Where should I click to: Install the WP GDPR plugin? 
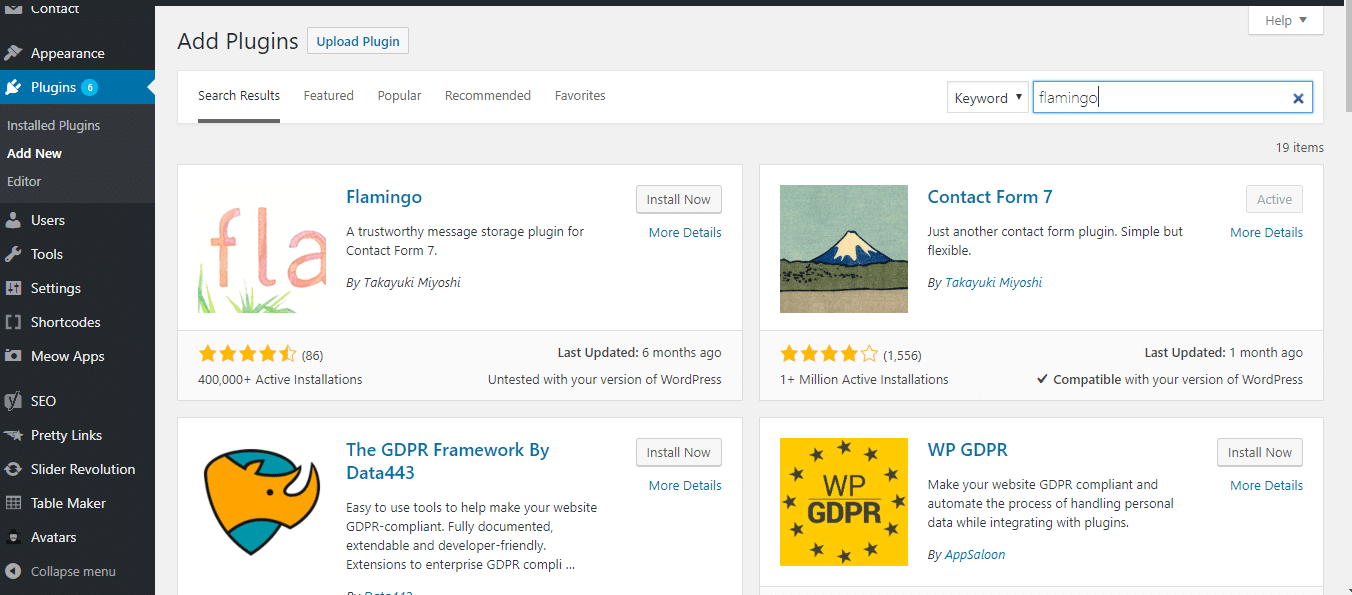[1260, 452]
